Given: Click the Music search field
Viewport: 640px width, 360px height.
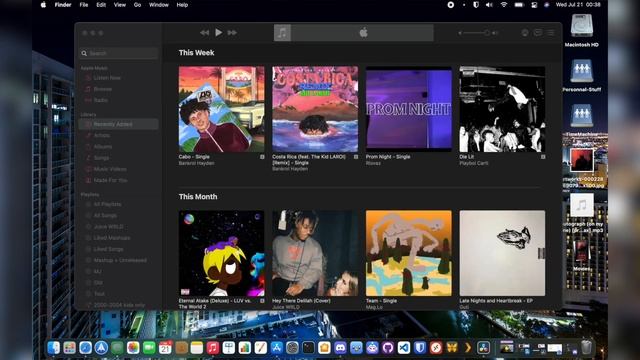Looking at the screenshot, I should (x=119, y=53).
